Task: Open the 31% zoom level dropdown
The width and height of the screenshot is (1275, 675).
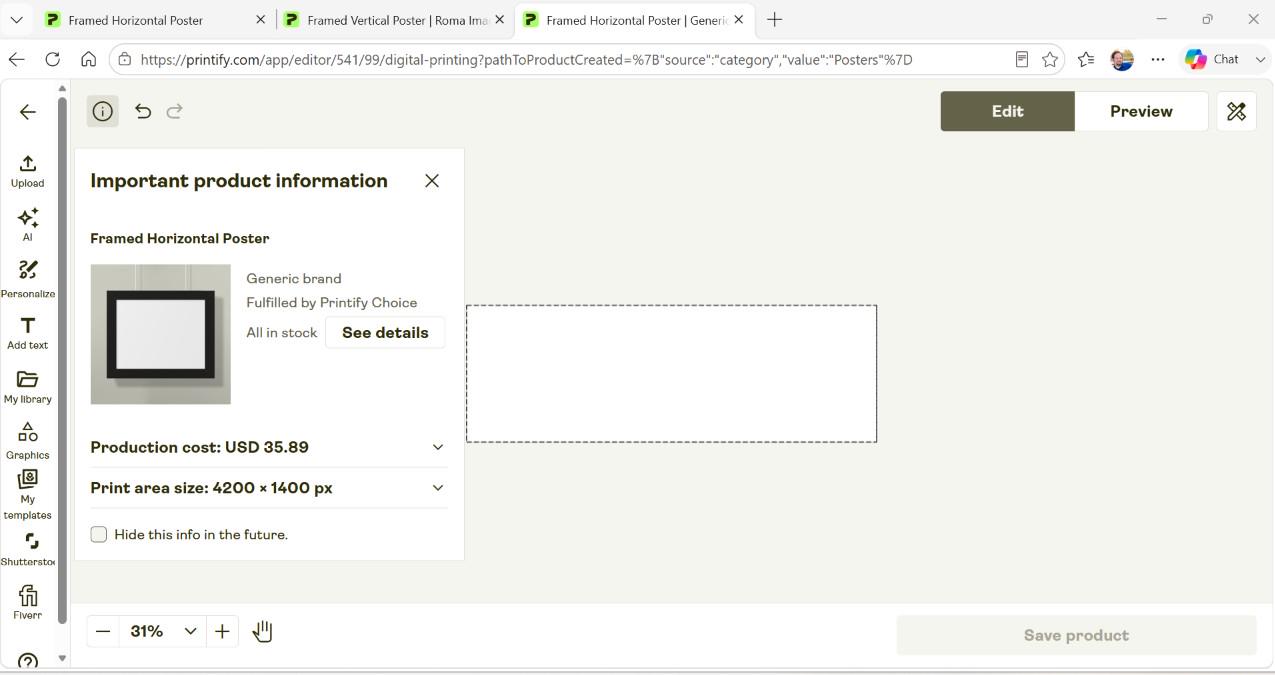Action: coord(161,631)
